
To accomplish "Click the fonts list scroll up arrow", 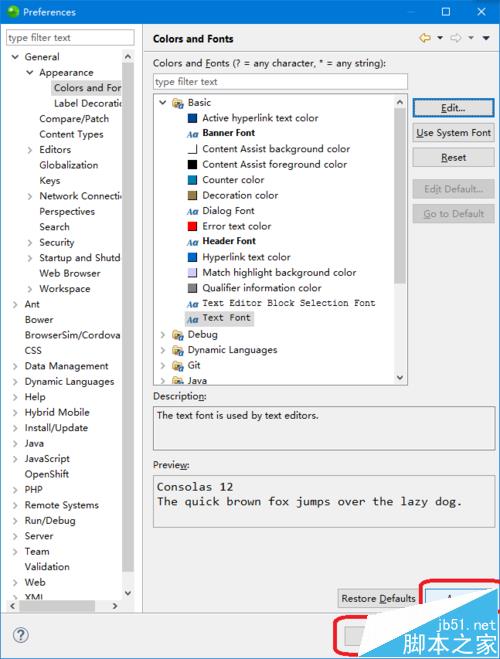I will pyautogui.click(x=400, y=102).
